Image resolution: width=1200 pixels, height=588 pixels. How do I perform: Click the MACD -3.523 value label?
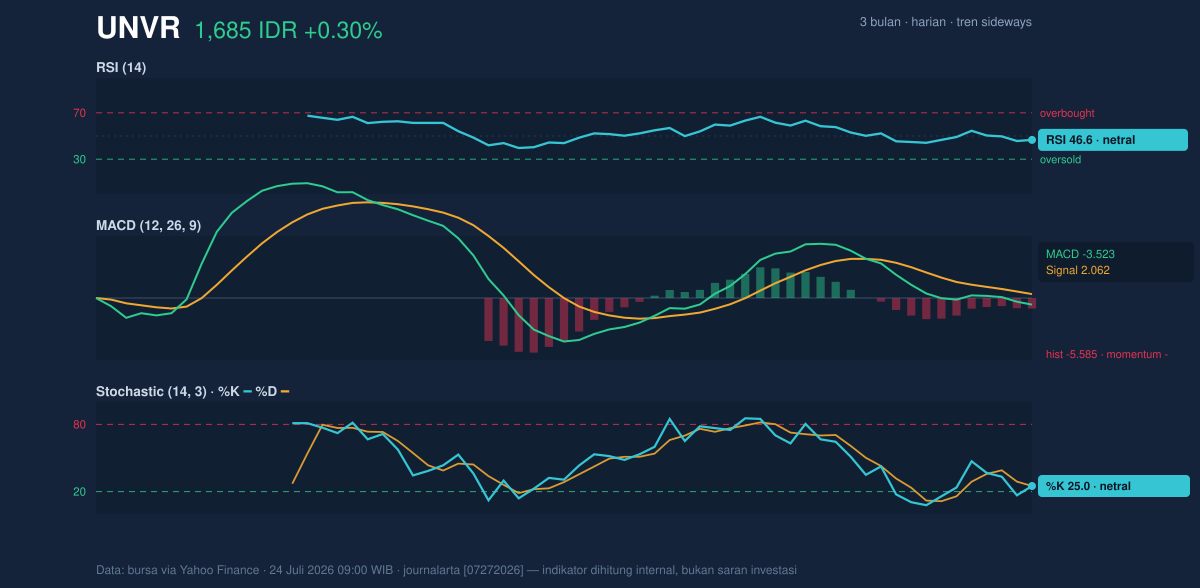(x=1080, y=254)
